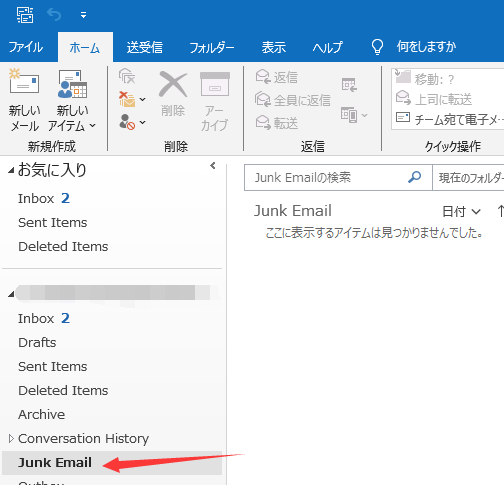This screenshot has height=485, width=504.
Task: Open the 現在のフォルダー search scope dropdown
Action: pos(469,177)
